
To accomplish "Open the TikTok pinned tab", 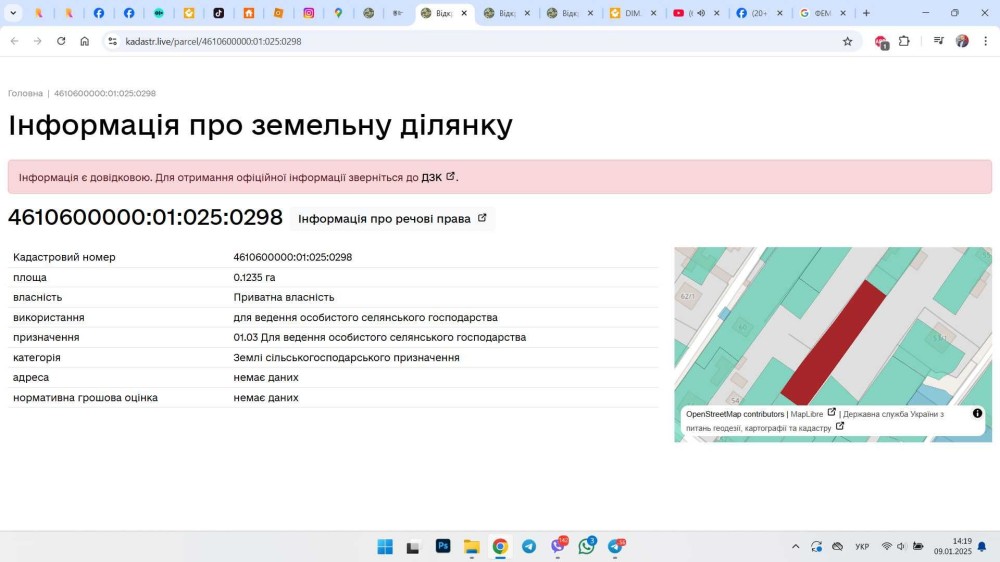I will click(x=219, y=13).
